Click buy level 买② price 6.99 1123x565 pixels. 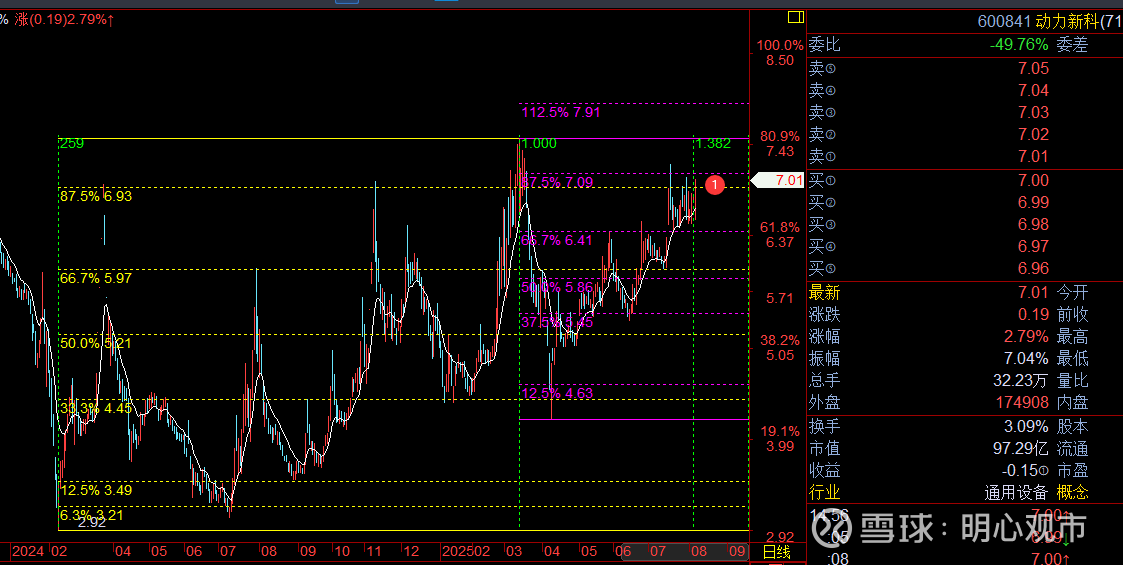(x=1033, y=203)
